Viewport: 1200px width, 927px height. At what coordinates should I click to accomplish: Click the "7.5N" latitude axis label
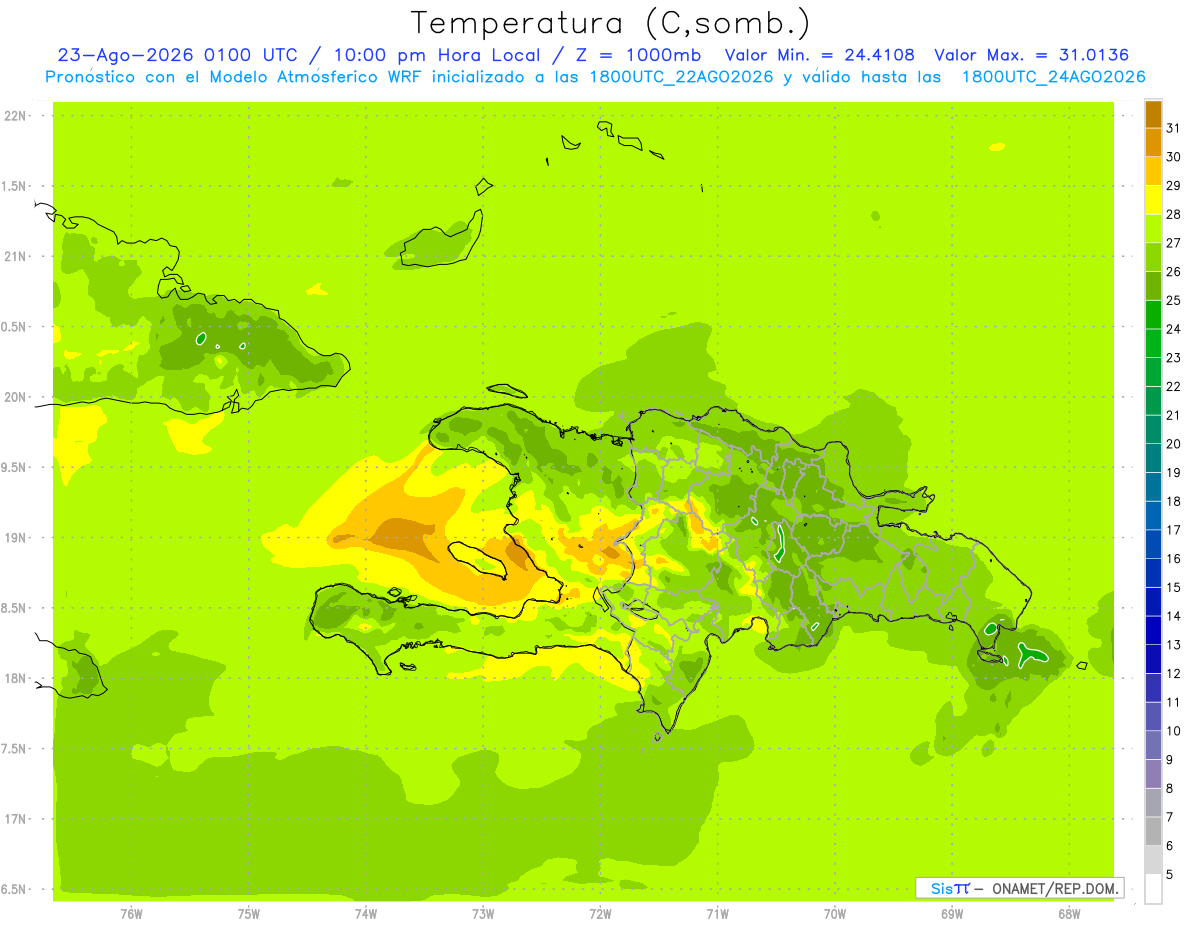pyautogui.click(x=15, y=749)
